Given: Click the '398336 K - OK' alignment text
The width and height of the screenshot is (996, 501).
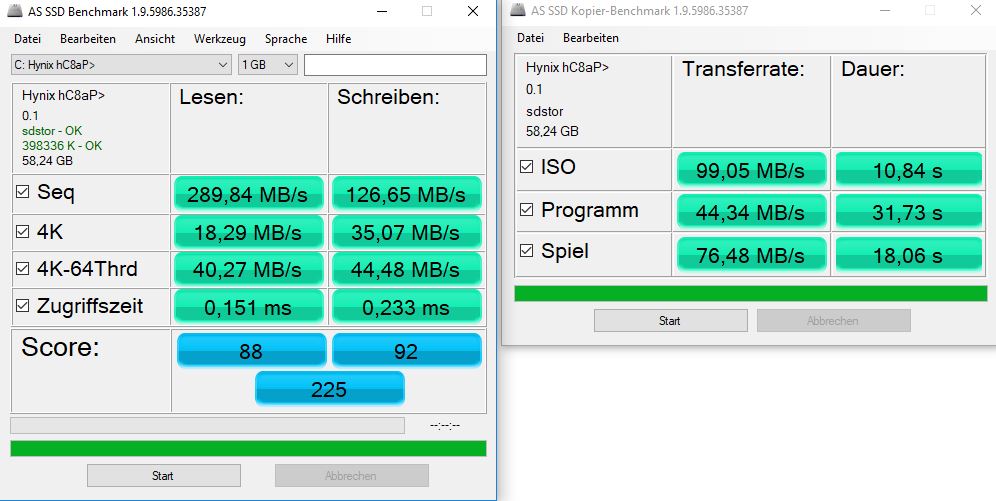Looking at the screenshot, I should pos(62,145).
